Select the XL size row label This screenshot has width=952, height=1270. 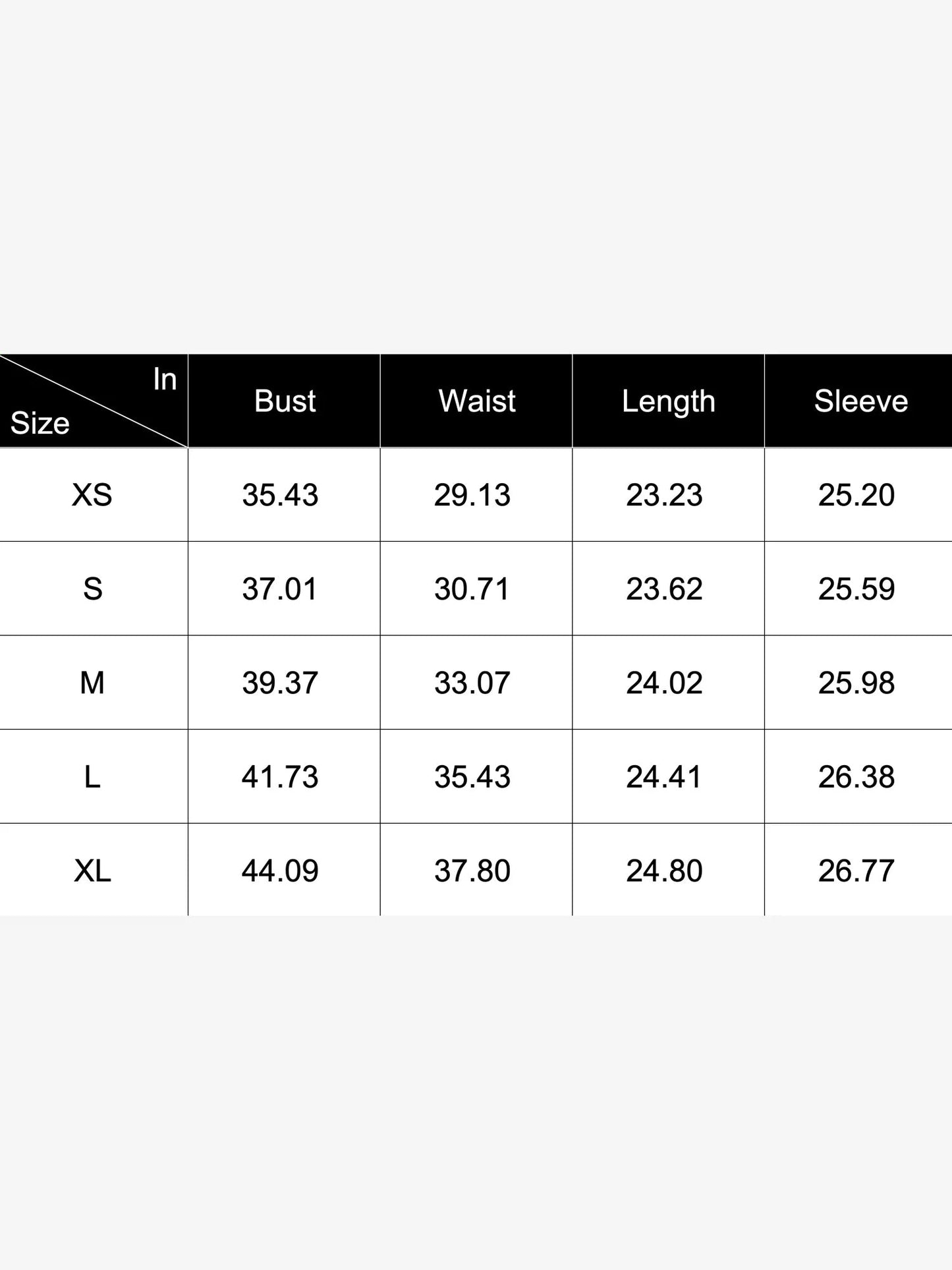pos(92,871)
